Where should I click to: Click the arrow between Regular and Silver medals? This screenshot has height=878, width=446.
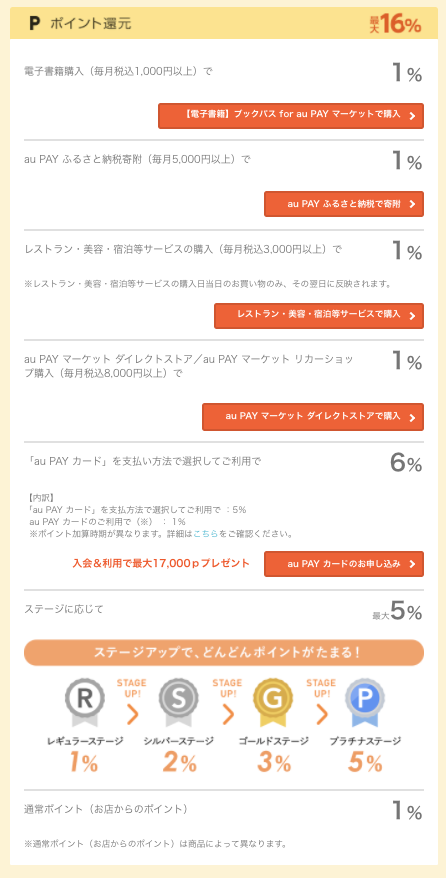[132, 714]
